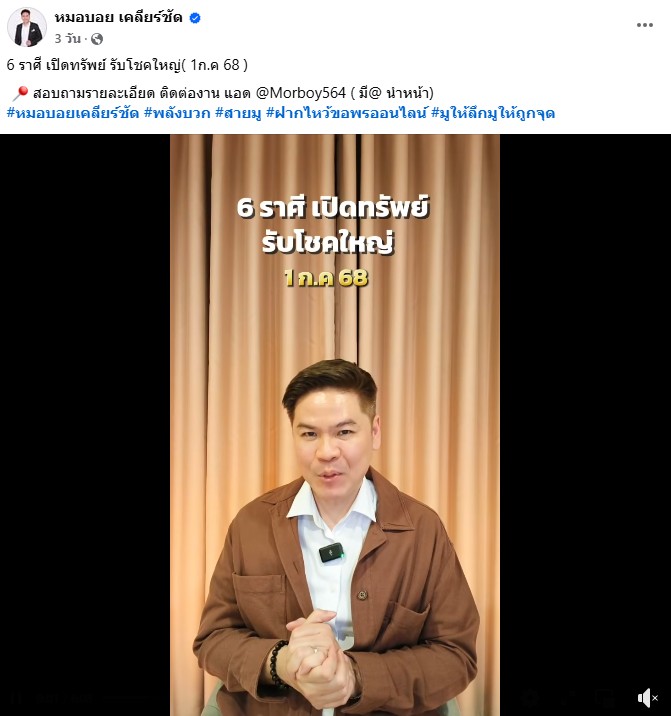The height and width of the screenshot is (716, 671).
Task: Open hashtag #หมอบอยเคลียร์ชัด
Action: [73, 113]
